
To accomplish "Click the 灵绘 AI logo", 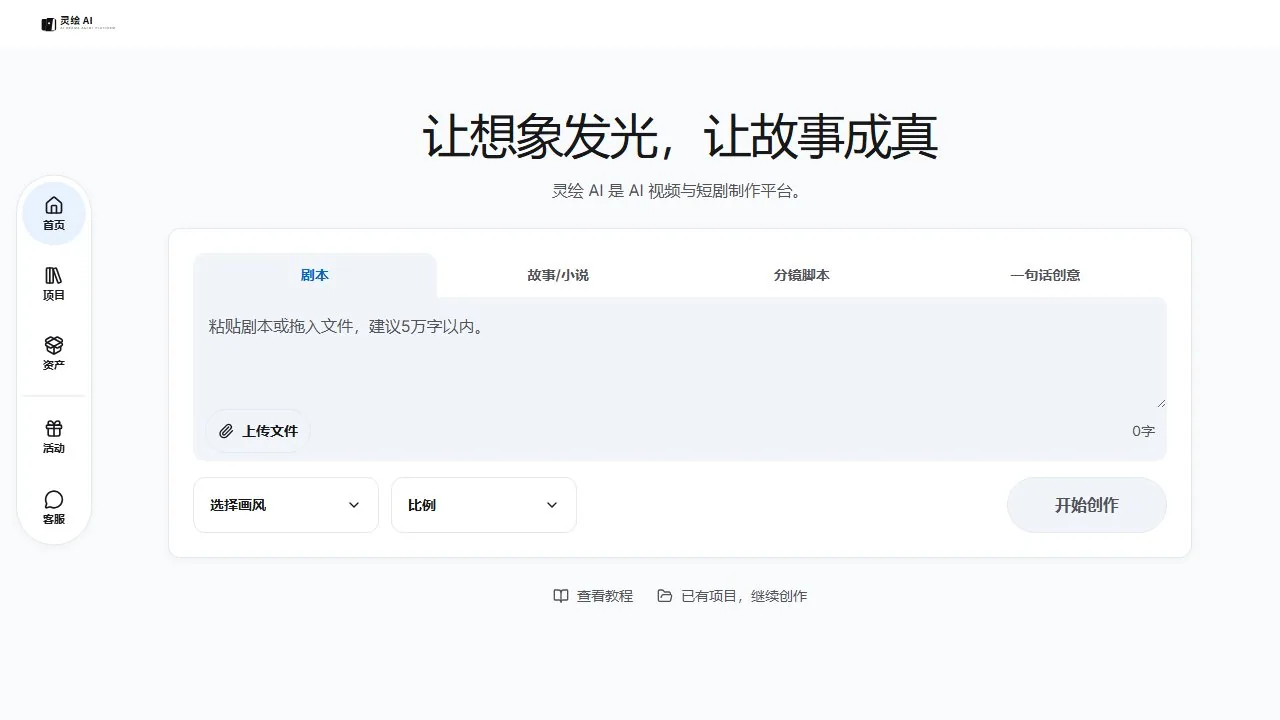I will (78, 23).
